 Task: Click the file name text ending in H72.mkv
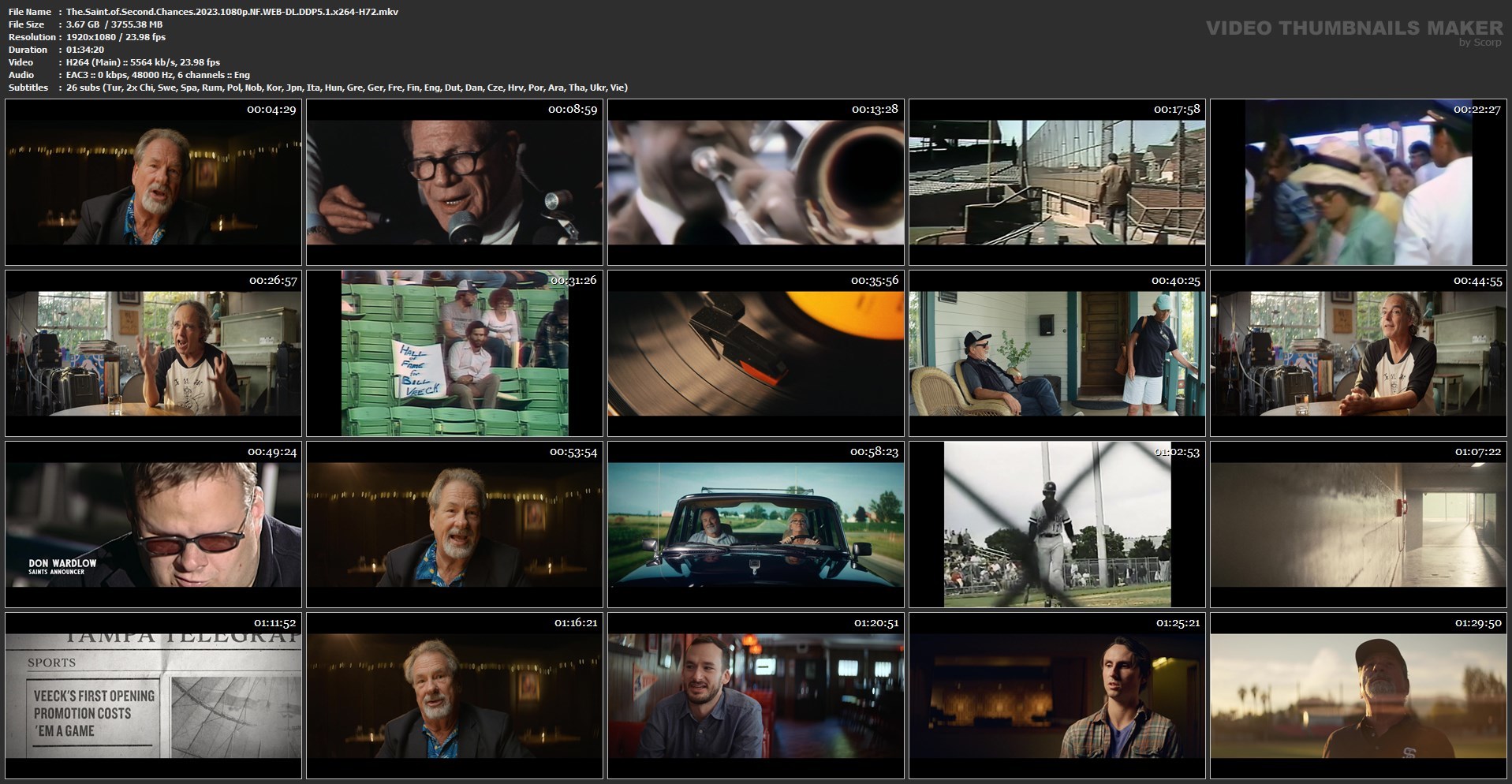(x=232, y=12)
